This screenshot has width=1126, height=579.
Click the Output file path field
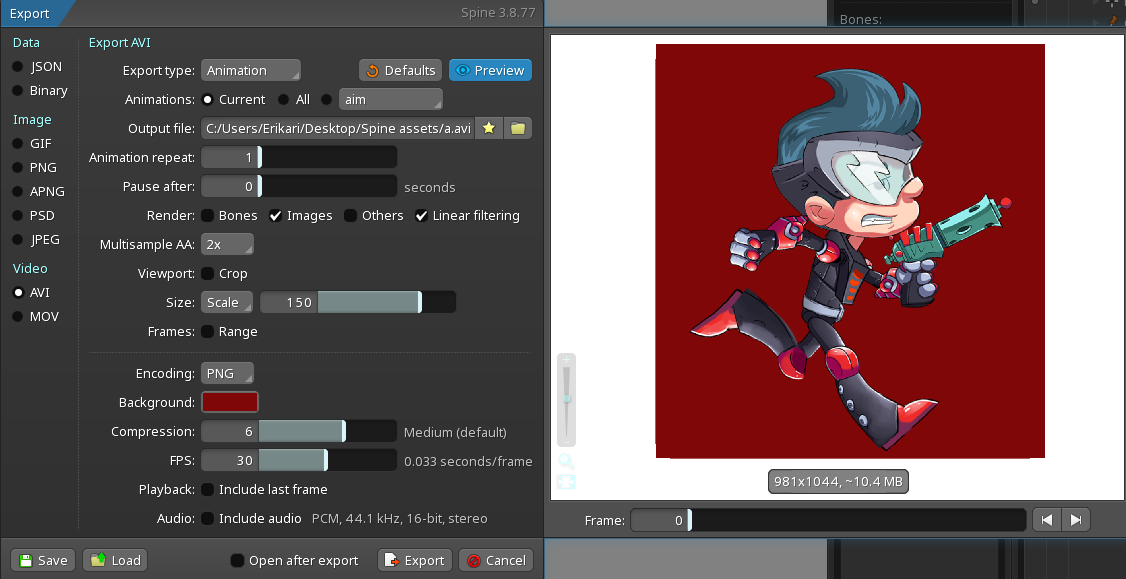click(x=338, y=129)
